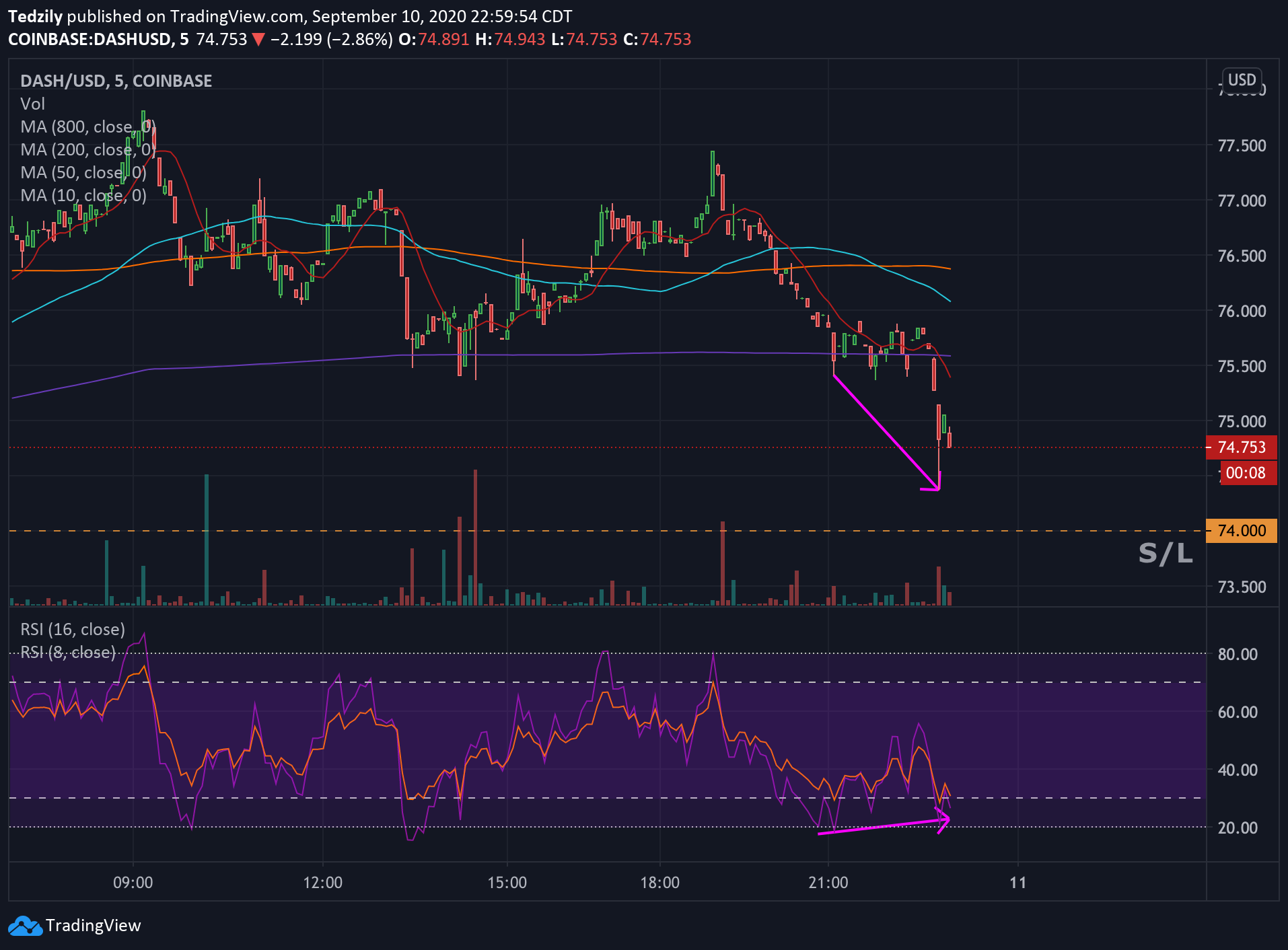
Task: Select the RSI (16, close) indicator label
Action: pos(73,630)
